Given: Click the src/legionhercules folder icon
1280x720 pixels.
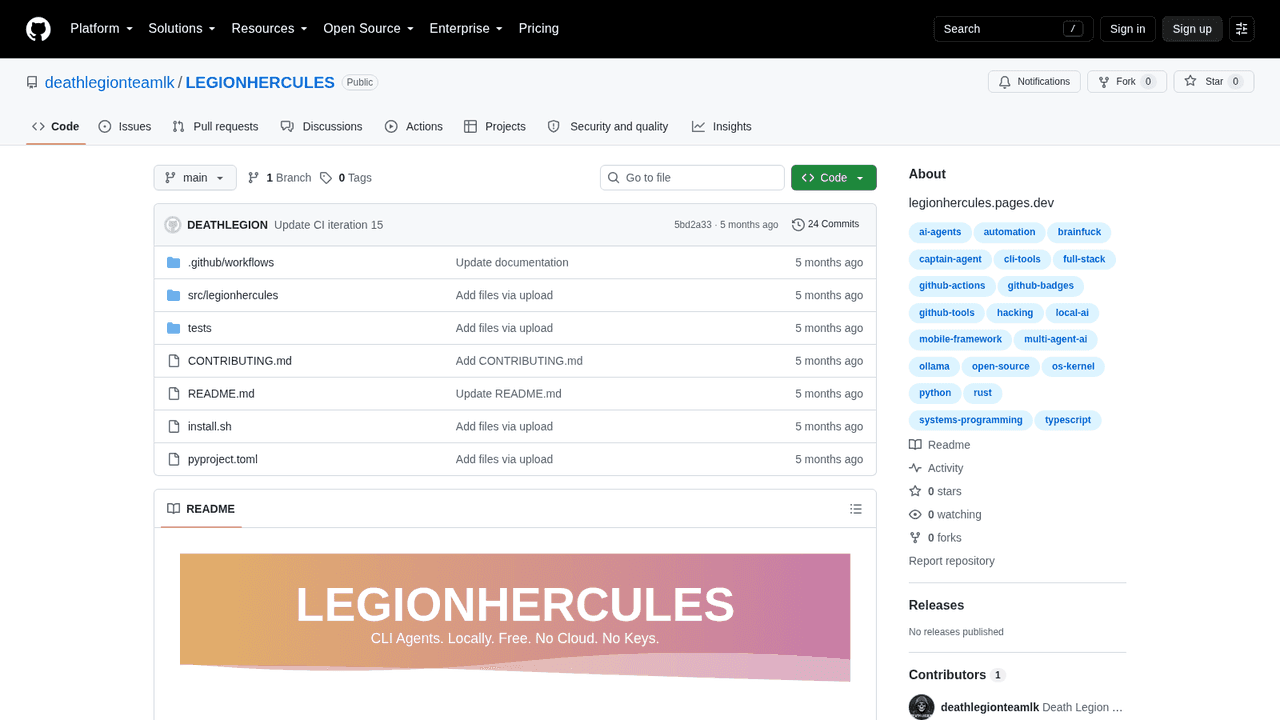Looking at the screenshot, I should (x=174, y=296).
